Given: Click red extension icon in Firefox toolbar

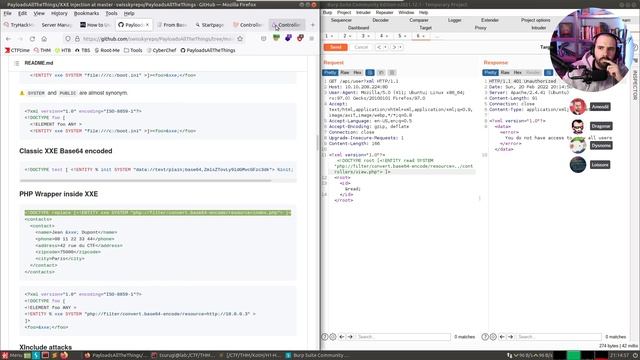Looking at the screenshot, I should pos(300,38).
